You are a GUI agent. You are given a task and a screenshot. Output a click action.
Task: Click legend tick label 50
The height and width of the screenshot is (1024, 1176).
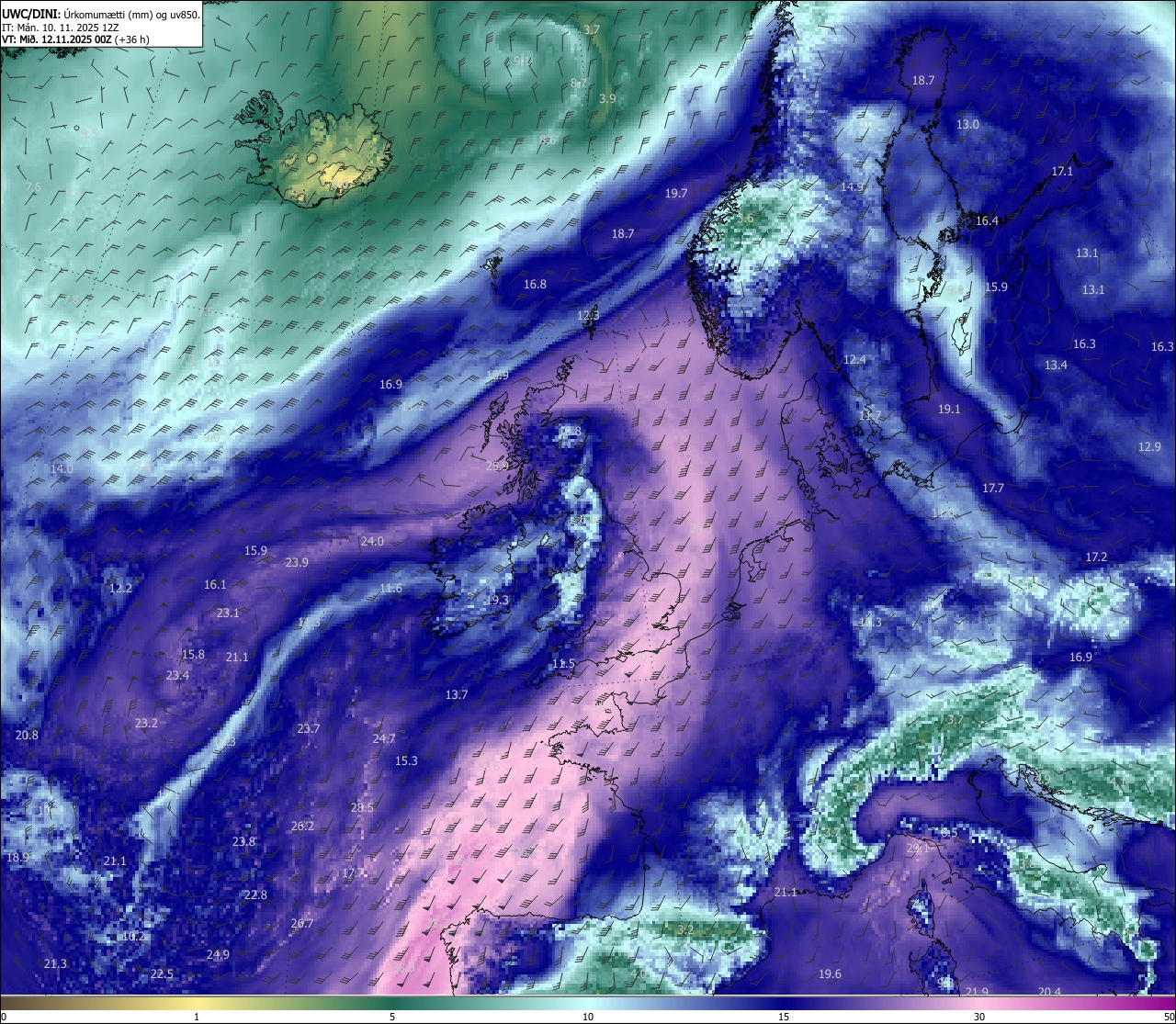click(1169, 1017)
